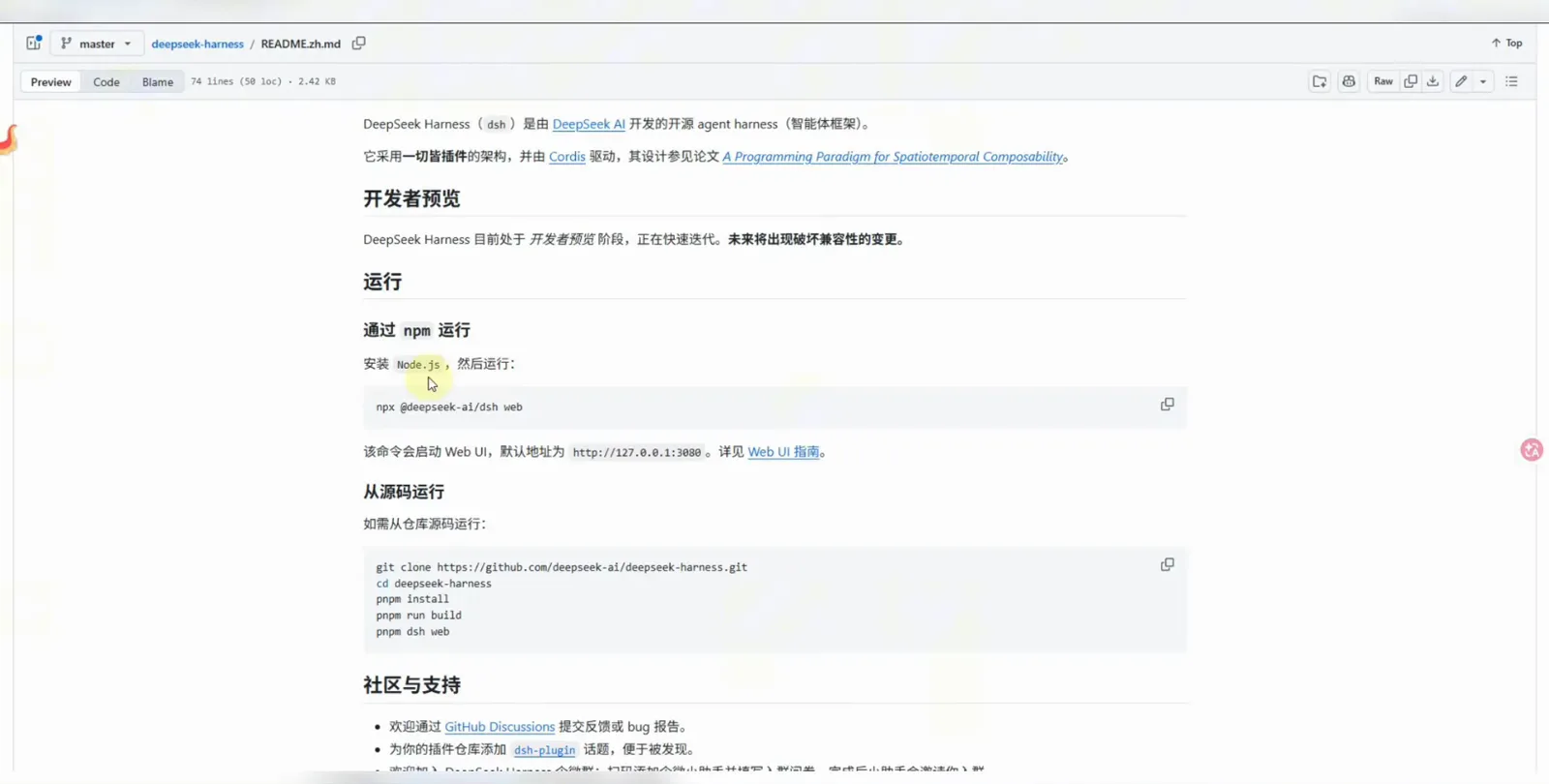Open the deepseek-harness breadcrumb link
The image size is (1549, 784).
[197, 44]
